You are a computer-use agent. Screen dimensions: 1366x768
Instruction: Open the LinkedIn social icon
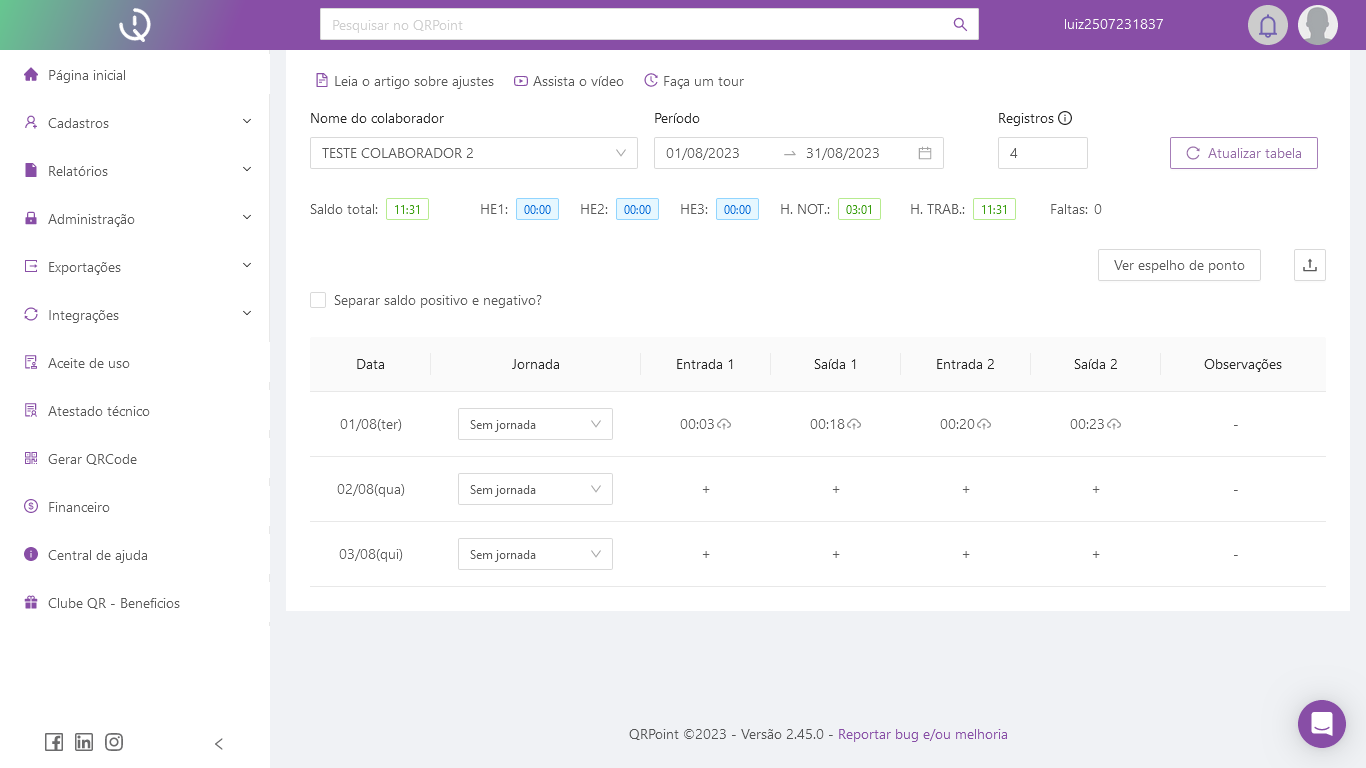tap(84, 742)
